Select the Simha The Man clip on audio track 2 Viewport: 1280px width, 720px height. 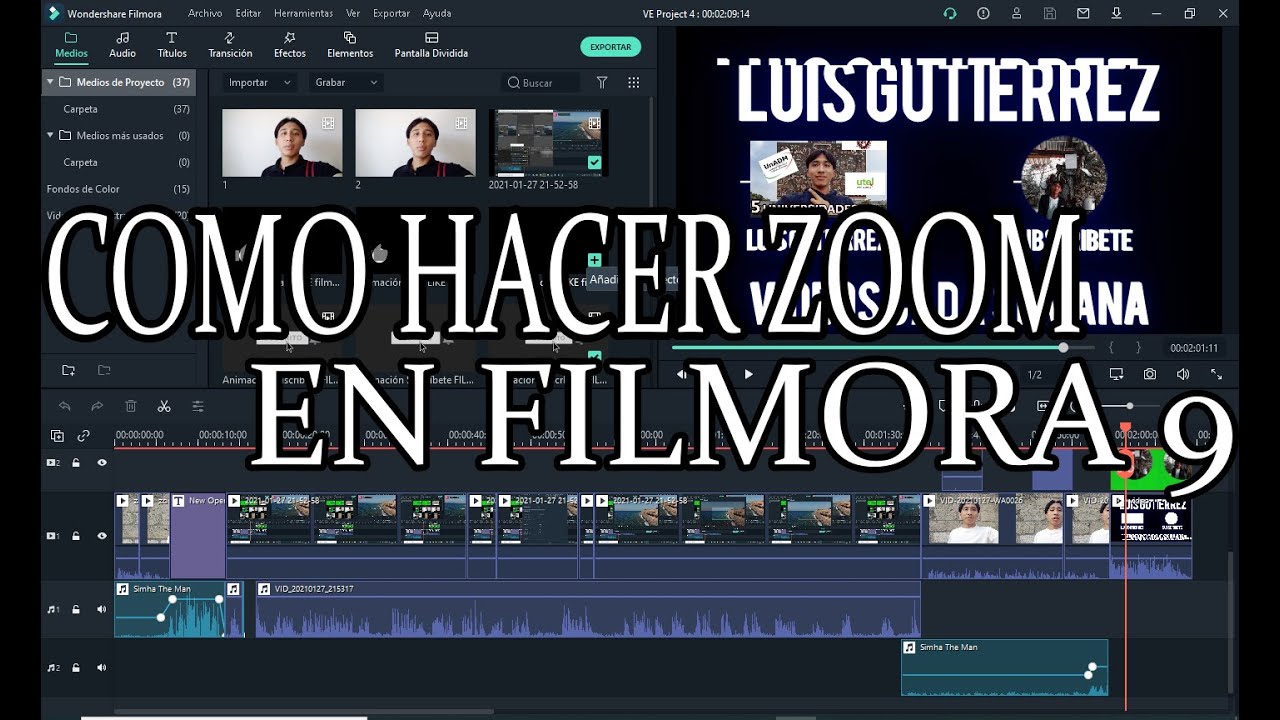[x=1005, y=667]
